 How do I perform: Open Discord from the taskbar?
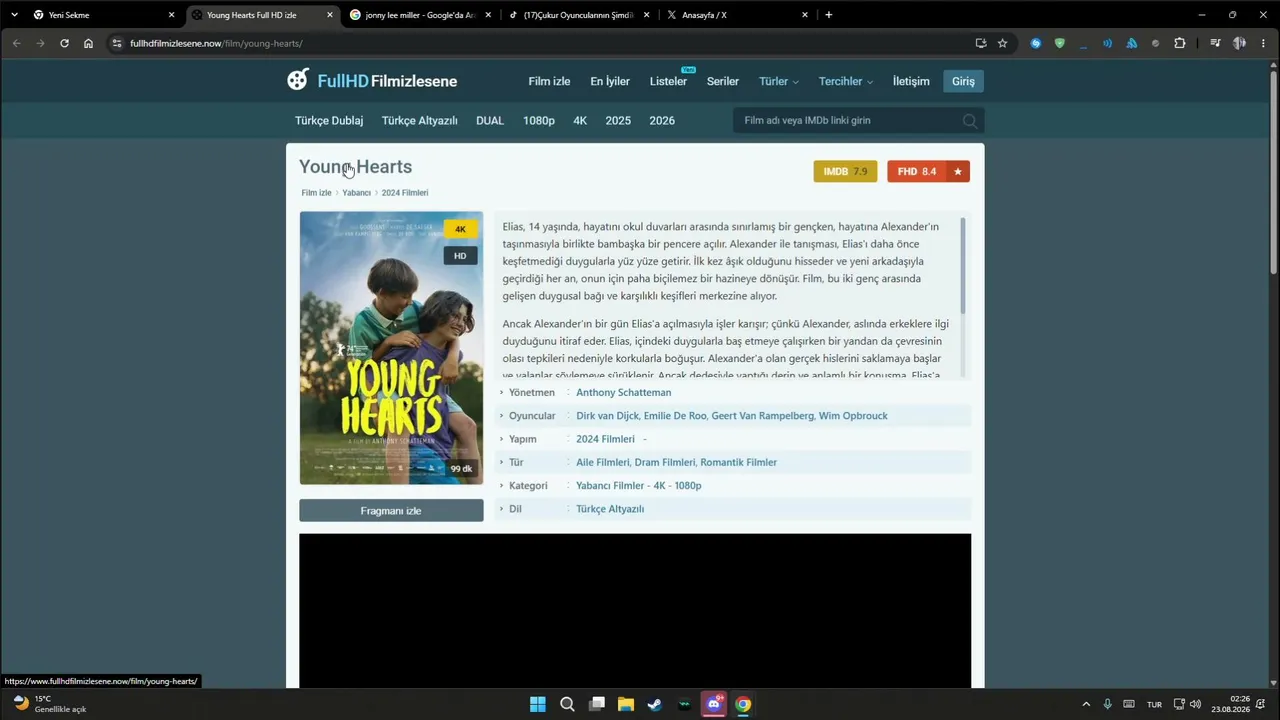(x=714, y=704)
